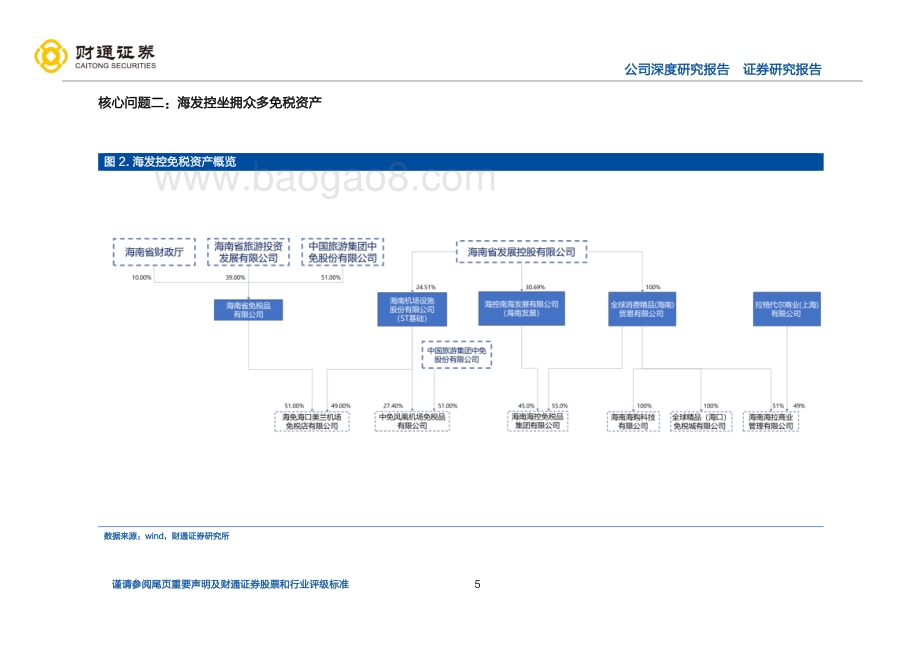Select the 中免凤凰机场免税品有限公司 box
The image size is (920, 651).
click(412, 422)
